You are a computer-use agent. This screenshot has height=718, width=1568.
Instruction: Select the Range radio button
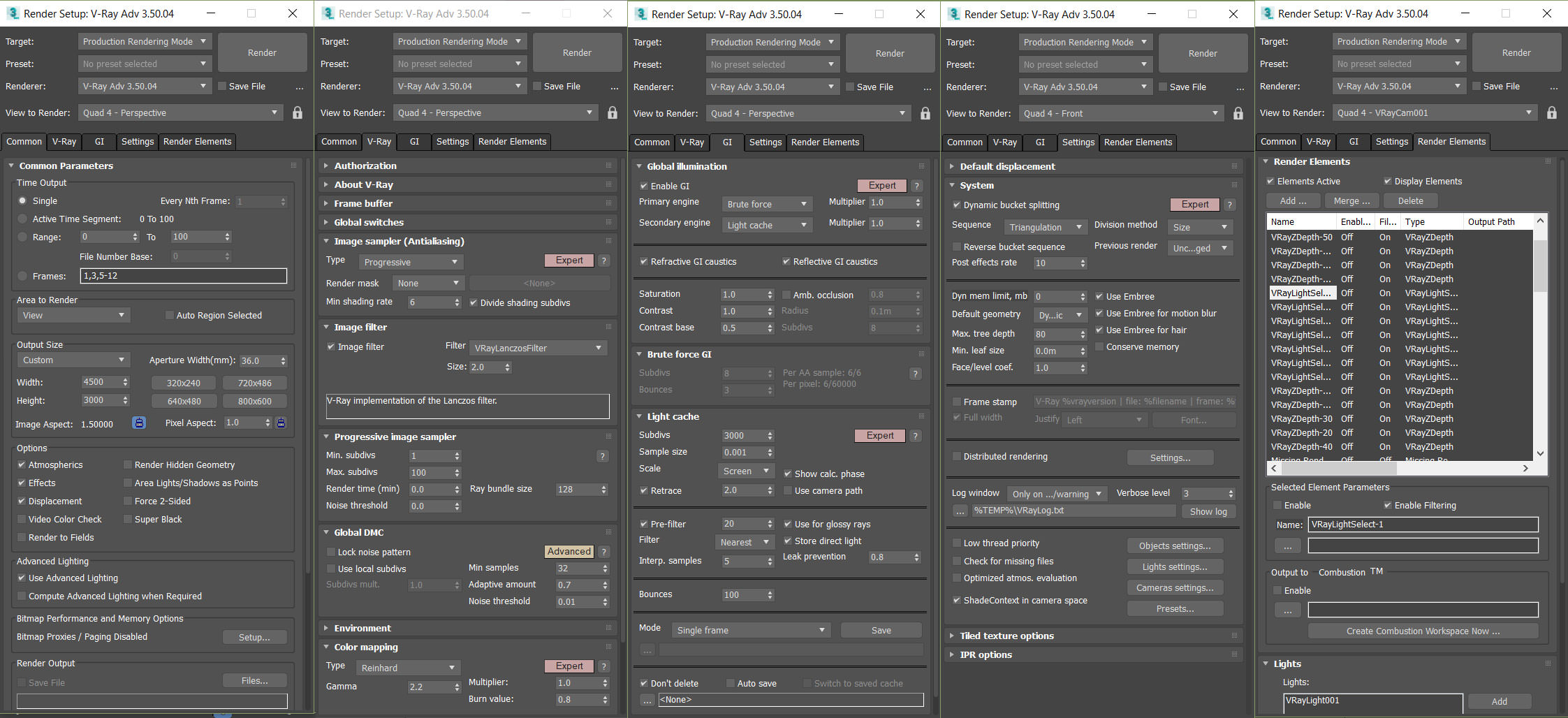pyautogui.click(x=22, y=237)
